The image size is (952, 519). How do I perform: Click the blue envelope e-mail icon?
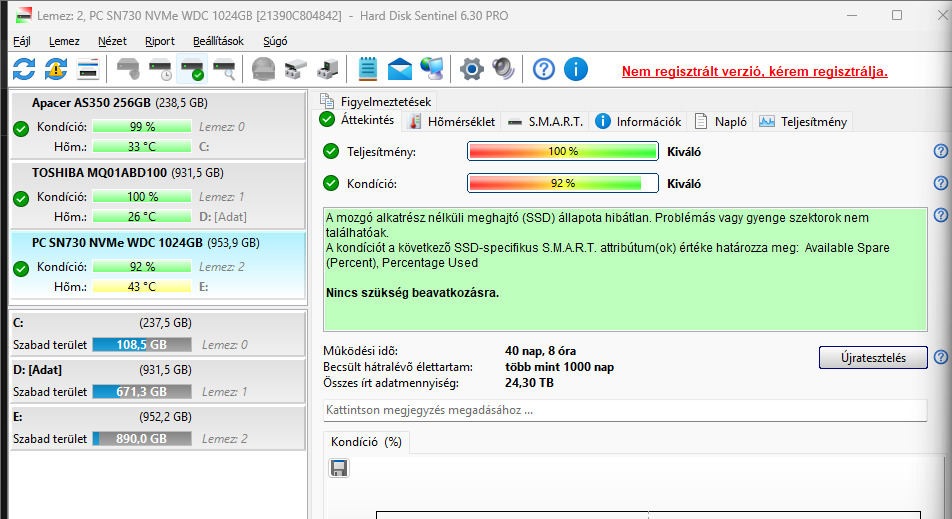tap(400, 69)
